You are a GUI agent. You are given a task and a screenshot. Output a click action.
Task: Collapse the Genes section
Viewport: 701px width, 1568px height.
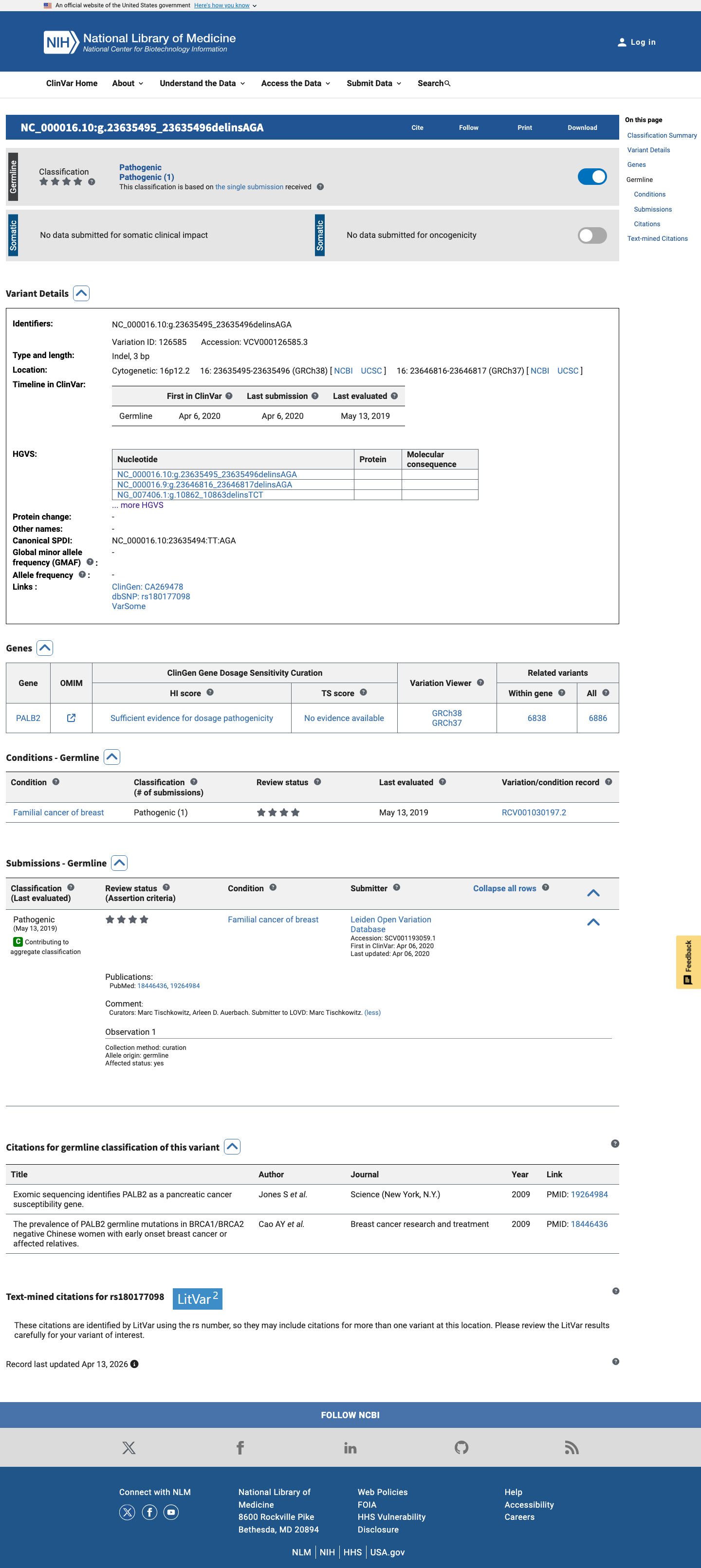44,648
